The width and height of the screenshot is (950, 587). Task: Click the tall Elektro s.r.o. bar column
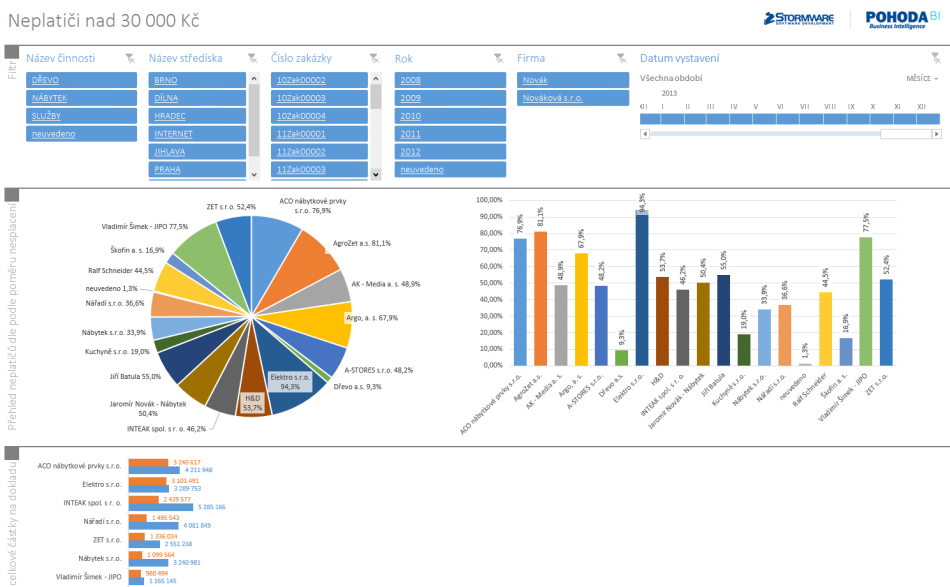[642, 288]
